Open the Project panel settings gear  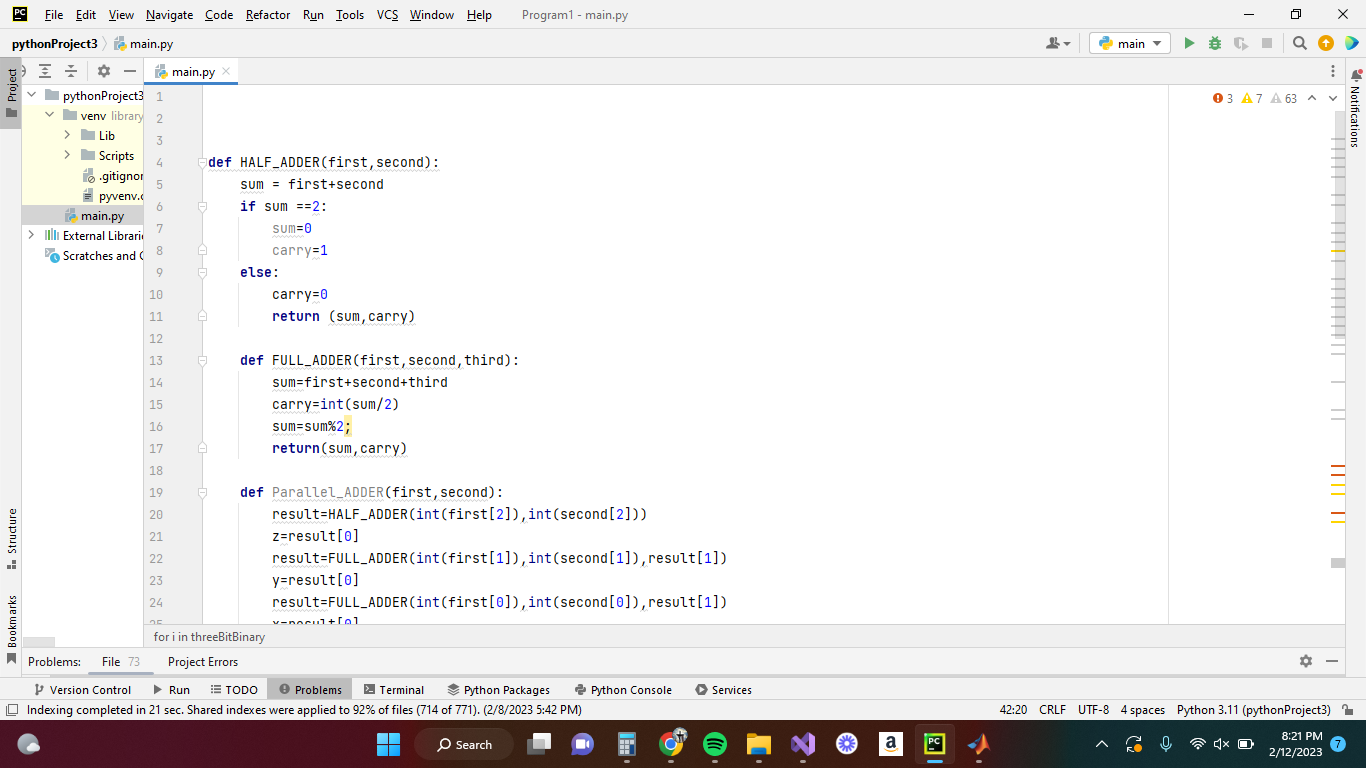point(103,71)
